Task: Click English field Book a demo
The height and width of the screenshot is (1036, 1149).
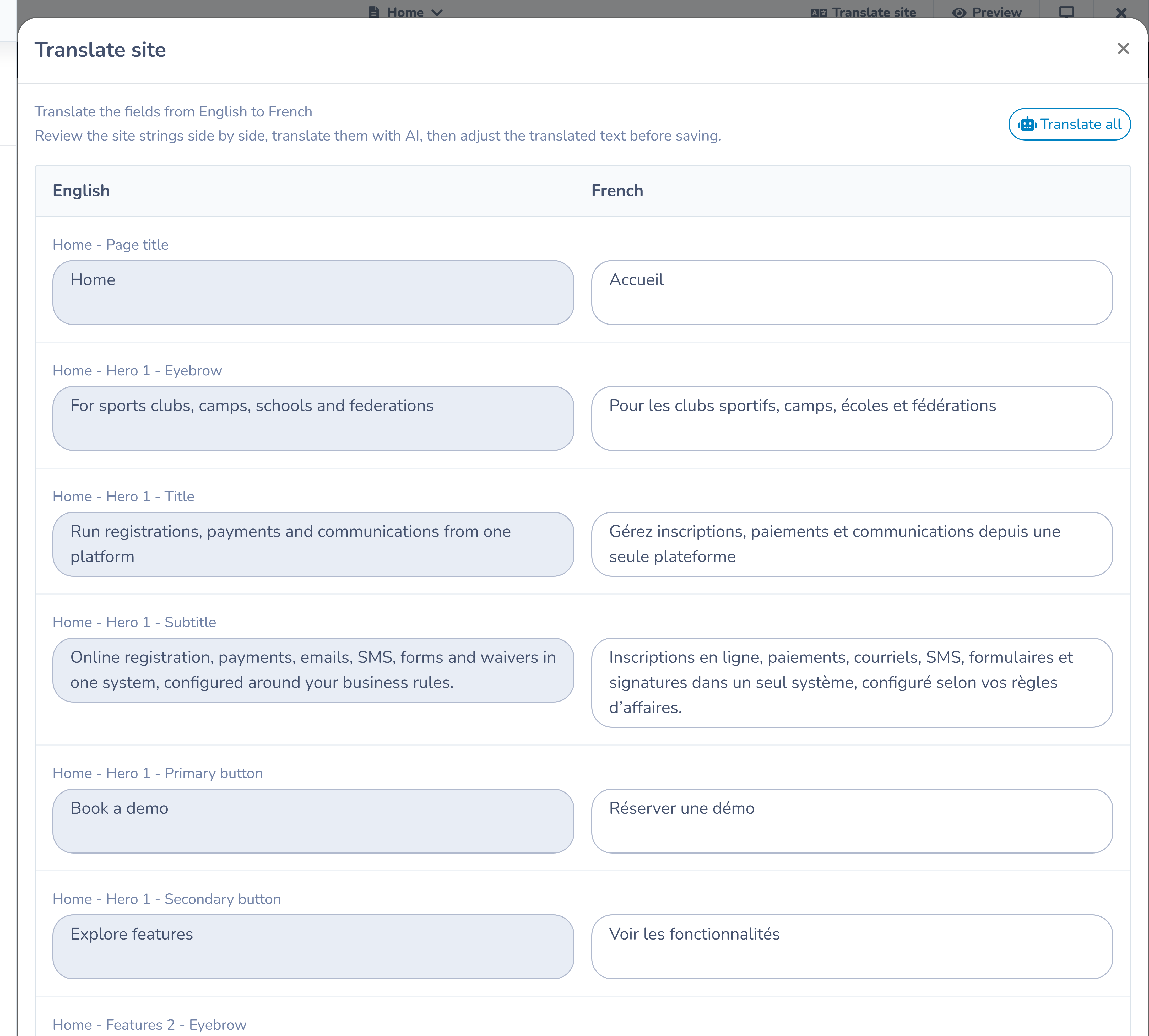Action: (313, 821)
